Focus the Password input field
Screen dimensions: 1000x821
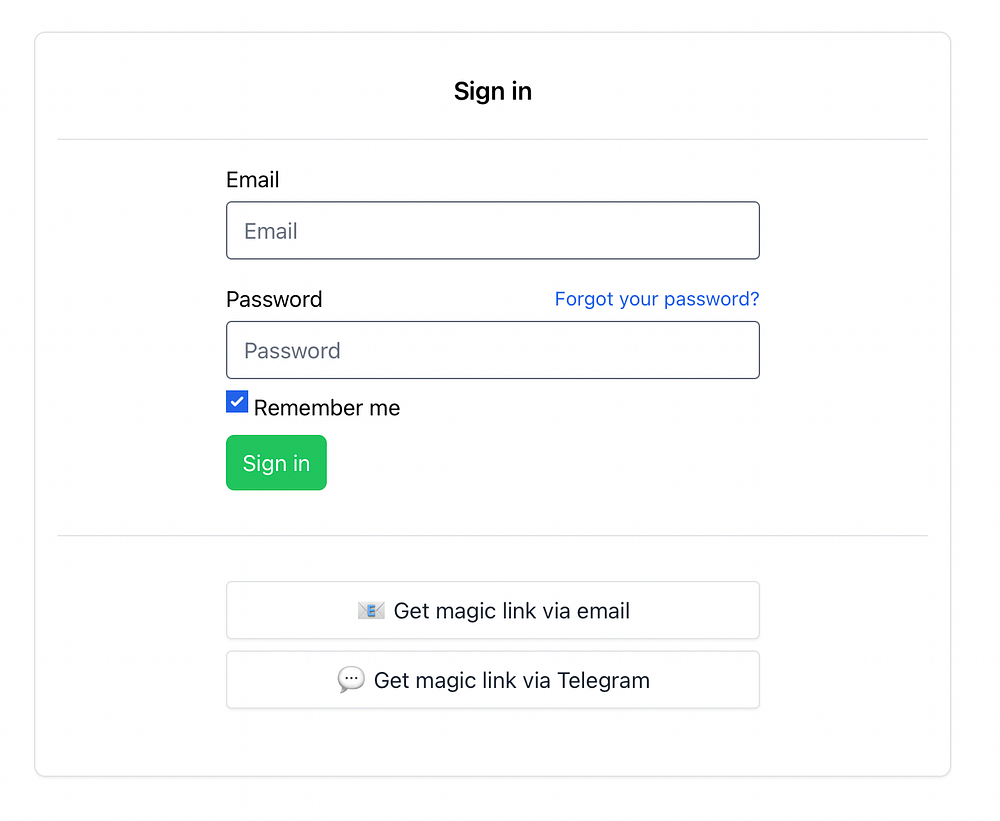[x=492, y=351]
